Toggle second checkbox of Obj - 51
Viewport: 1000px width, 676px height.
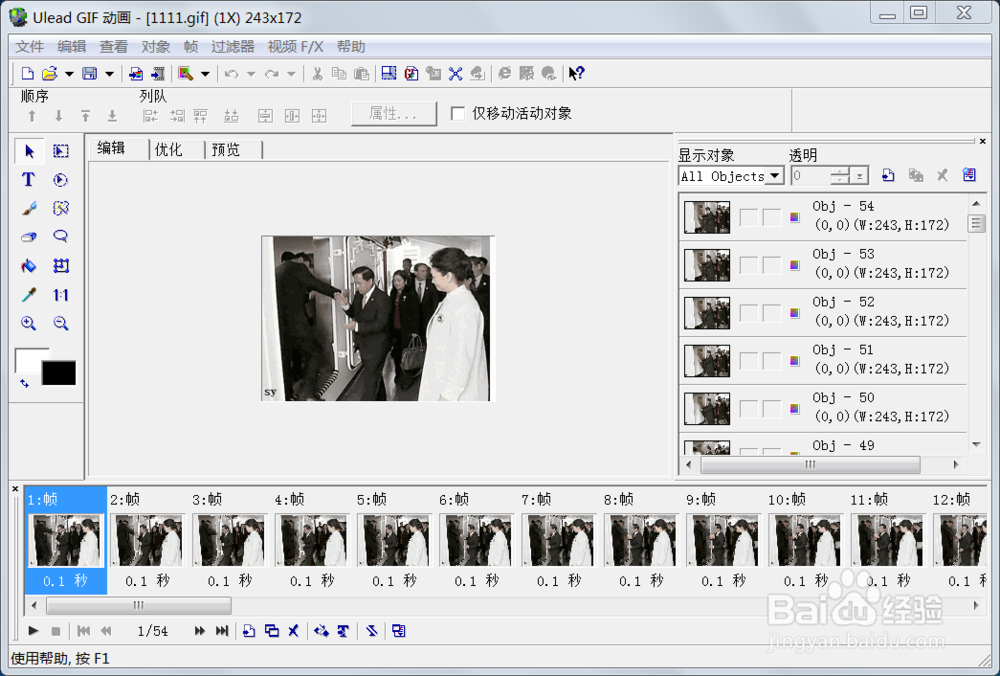click(x=772, y=361)
